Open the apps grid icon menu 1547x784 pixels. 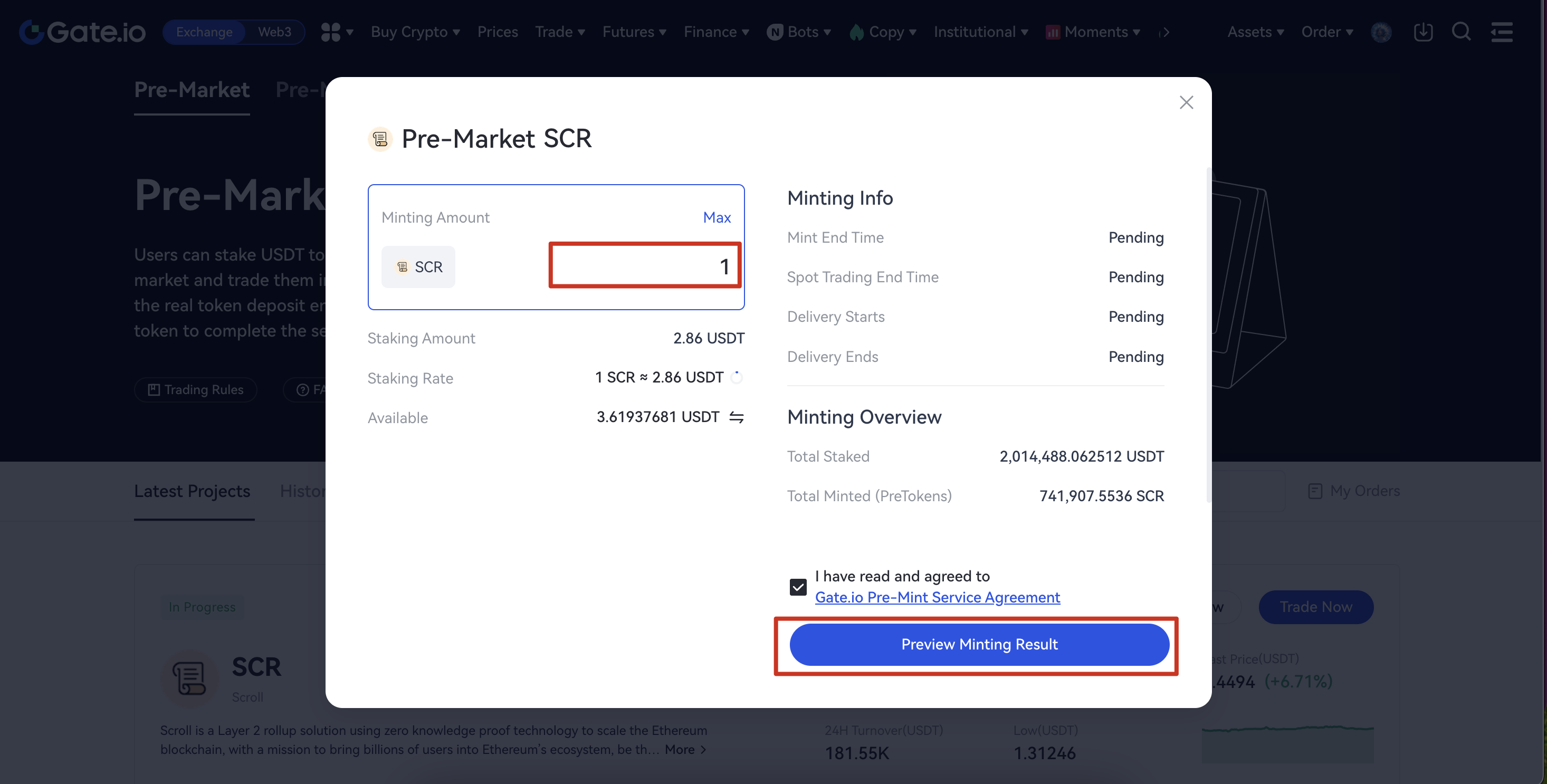pos(331,32)
